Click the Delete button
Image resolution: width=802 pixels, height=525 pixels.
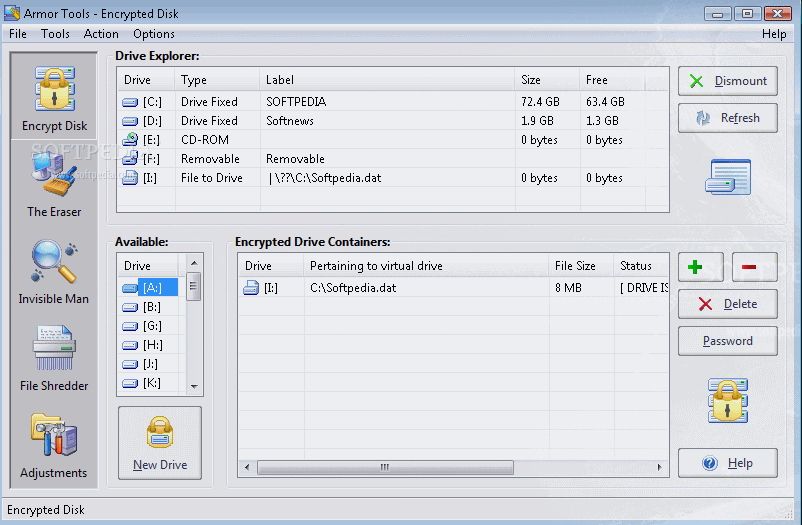pyautogui.click(x=728, y=304)
